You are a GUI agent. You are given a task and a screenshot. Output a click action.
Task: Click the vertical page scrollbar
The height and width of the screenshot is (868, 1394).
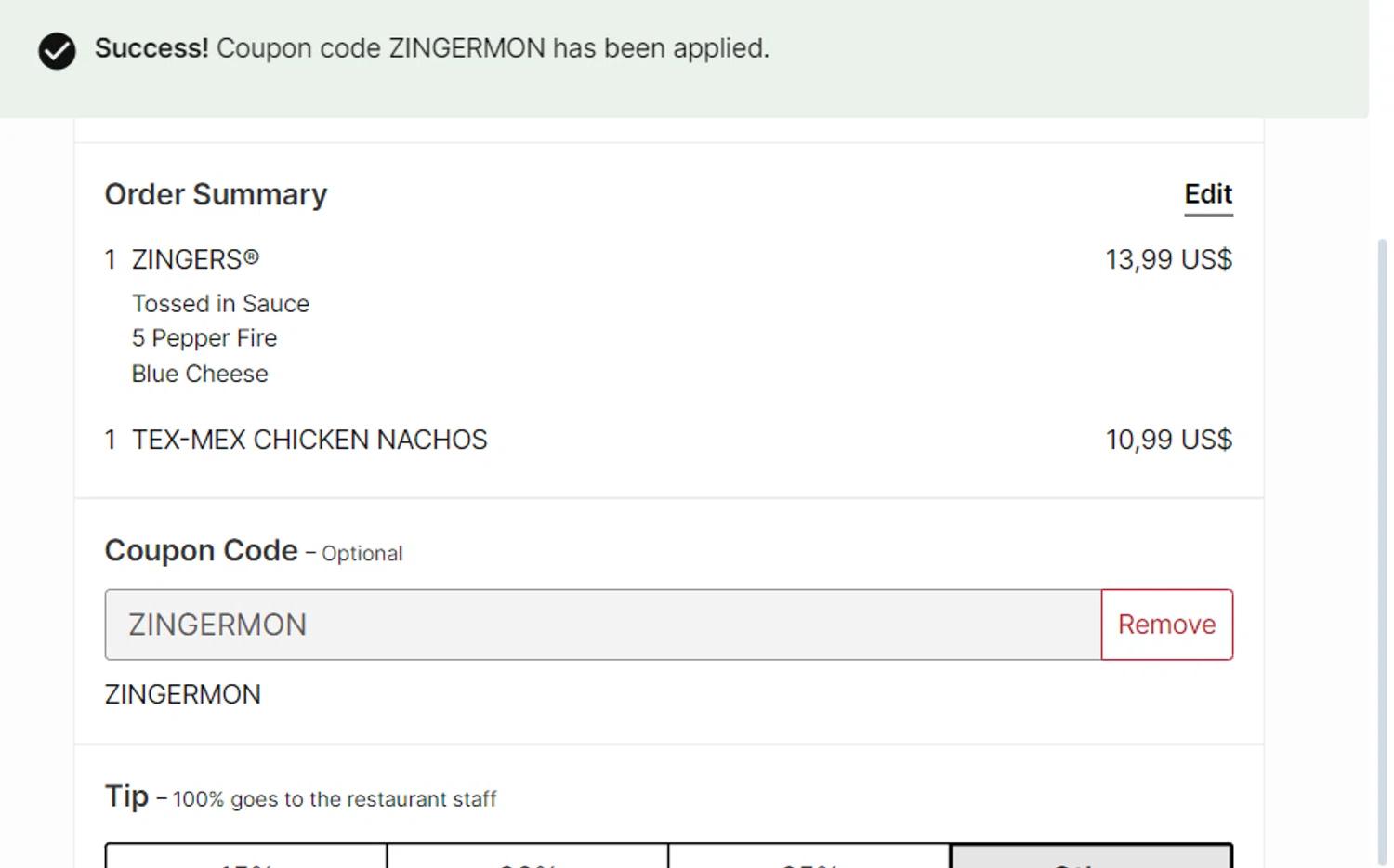click(x=1382, y=548)
